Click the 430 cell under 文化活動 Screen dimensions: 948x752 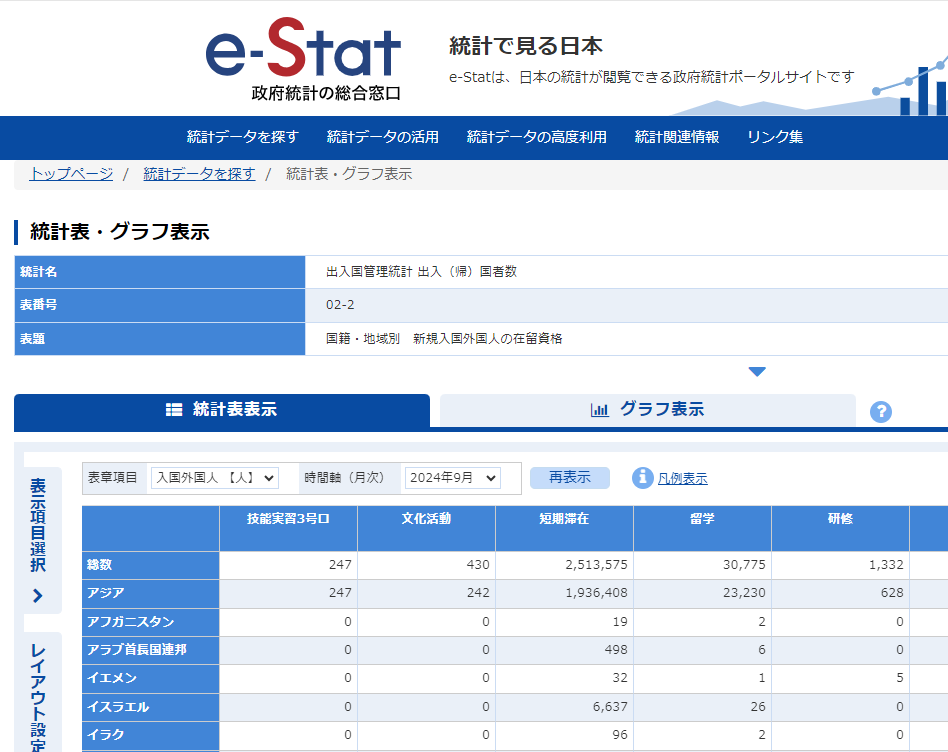pos(426,565)
